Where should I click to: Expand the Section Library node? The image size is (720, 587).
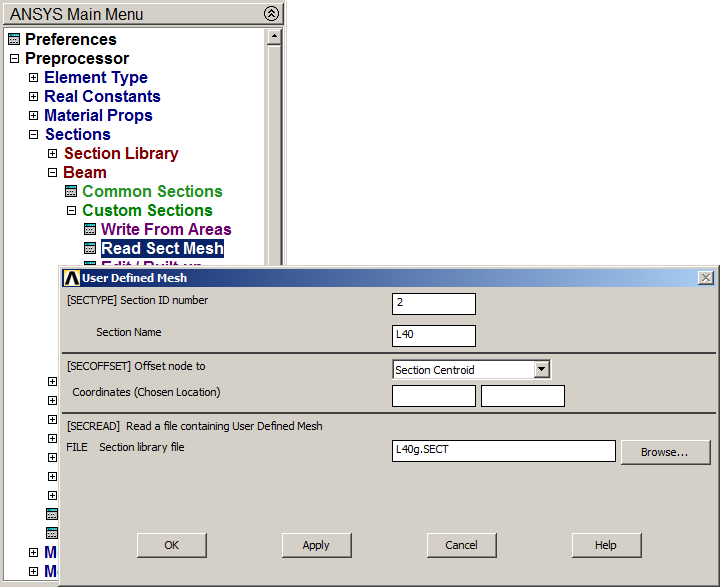(x=52, y=154)
